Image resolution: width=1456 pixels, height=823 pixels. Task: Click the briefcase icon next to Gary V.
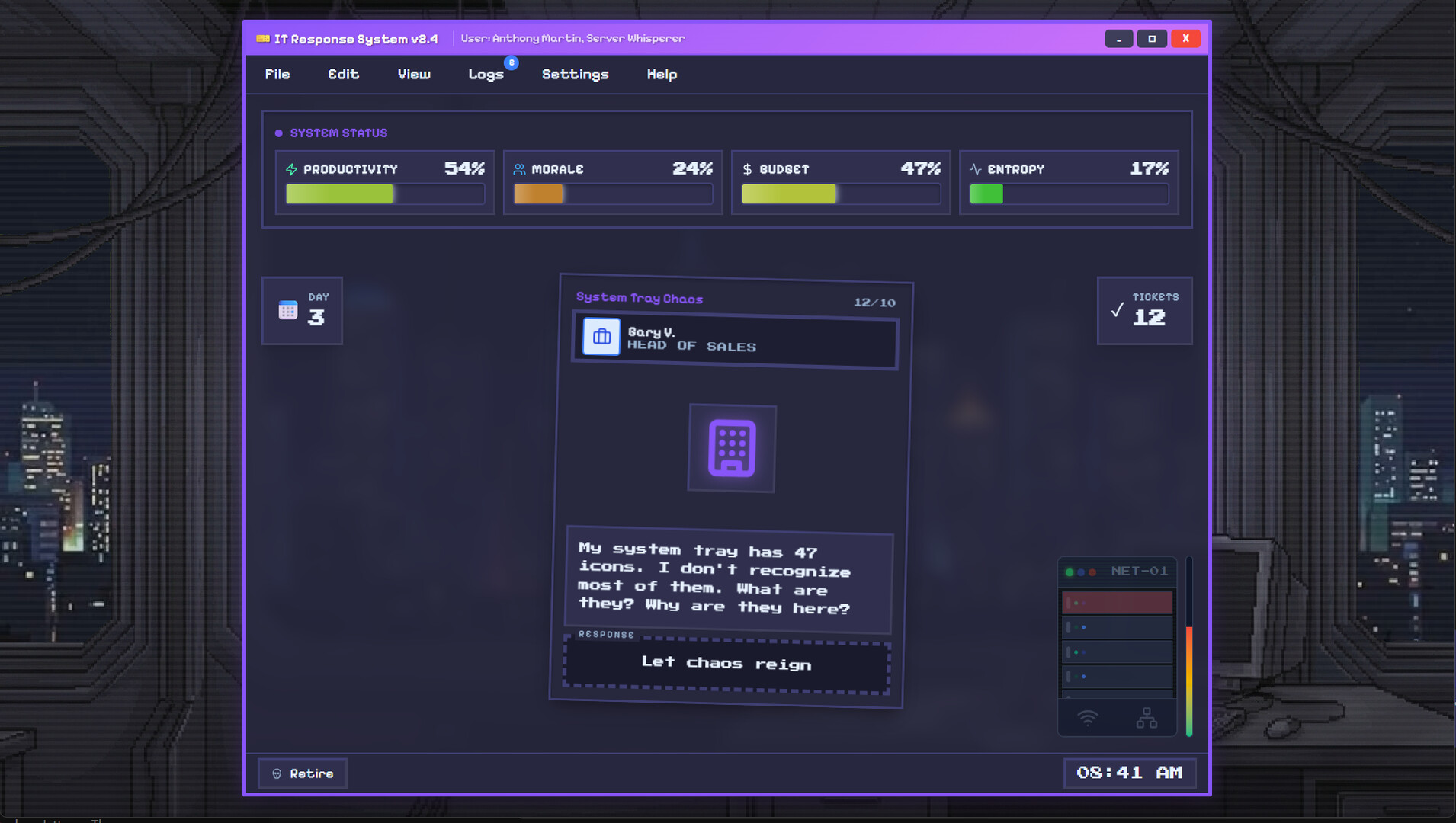601,337
